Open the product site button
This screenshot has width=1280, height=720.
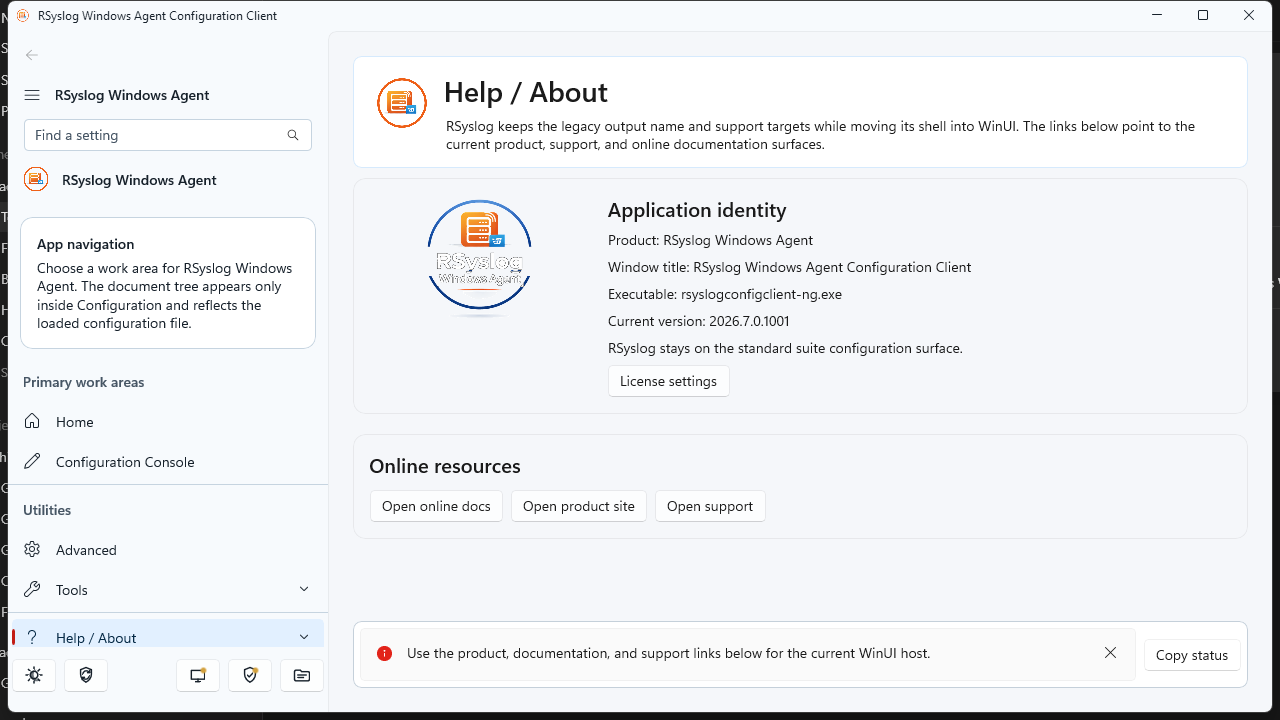tap(579, 506)
